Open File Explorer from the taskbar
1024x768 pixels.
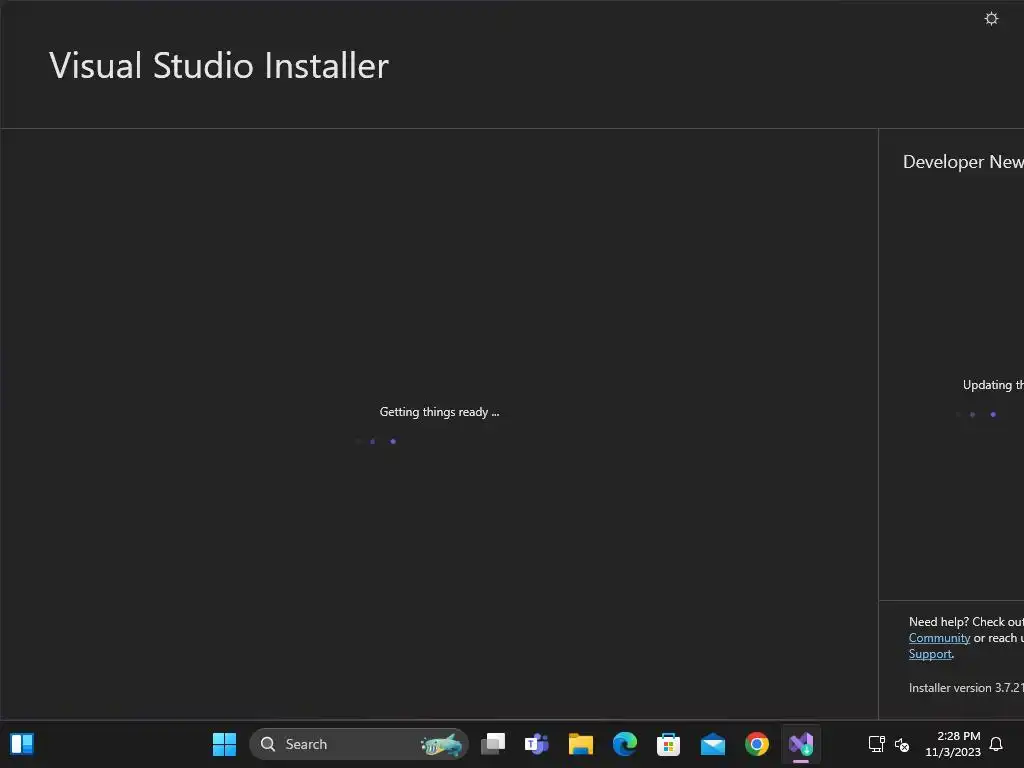581,744
